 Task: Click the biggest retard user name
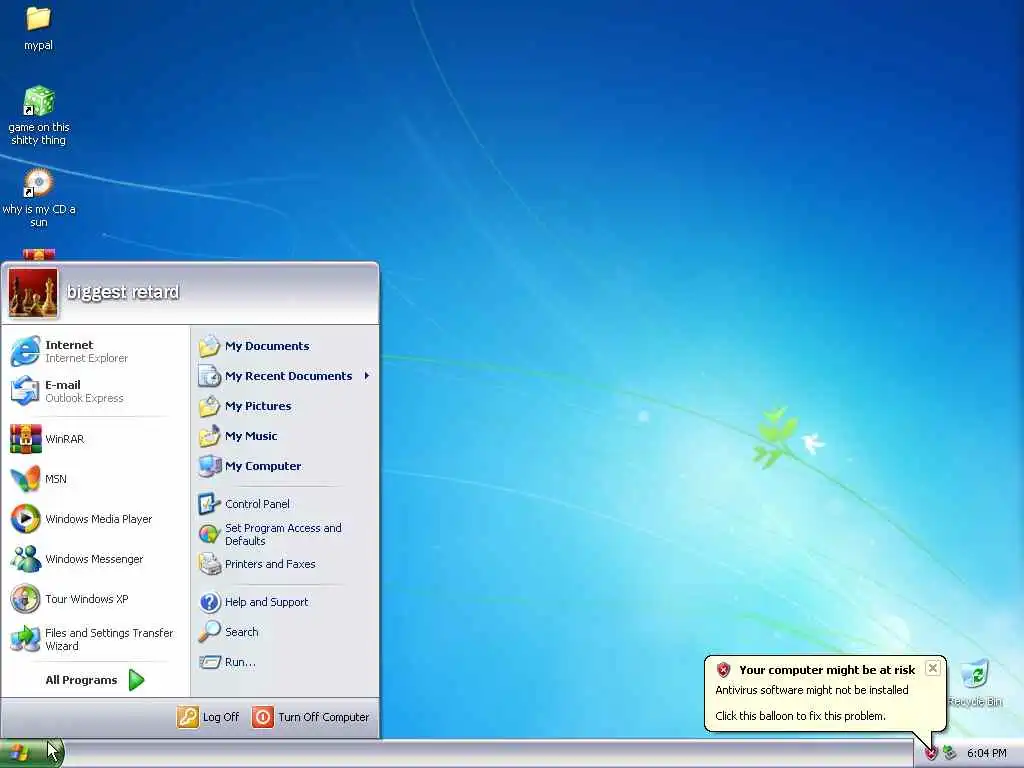123,292
